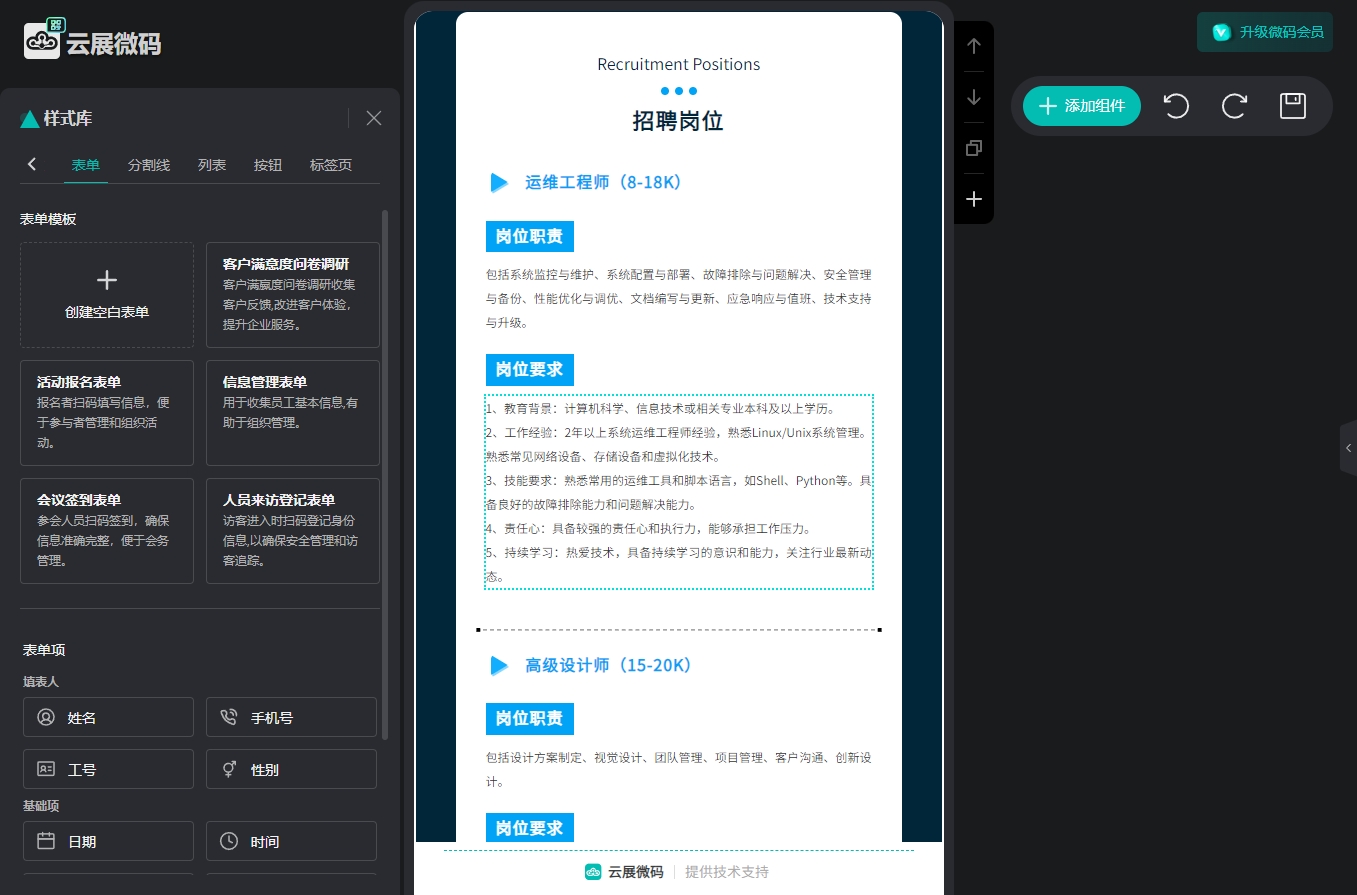Choose the 会议签到表单 template
The width and height of the screenshot is (1357, 895).
[x=107, y=531]
